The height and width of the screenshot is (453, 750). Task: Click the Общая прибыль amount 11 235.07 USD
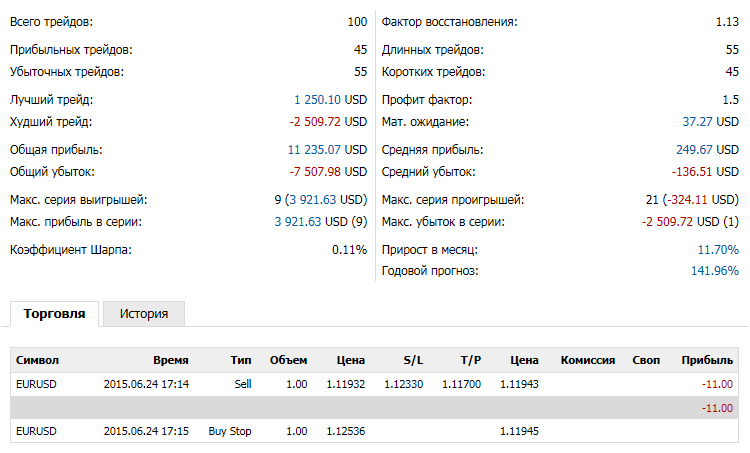328,150
